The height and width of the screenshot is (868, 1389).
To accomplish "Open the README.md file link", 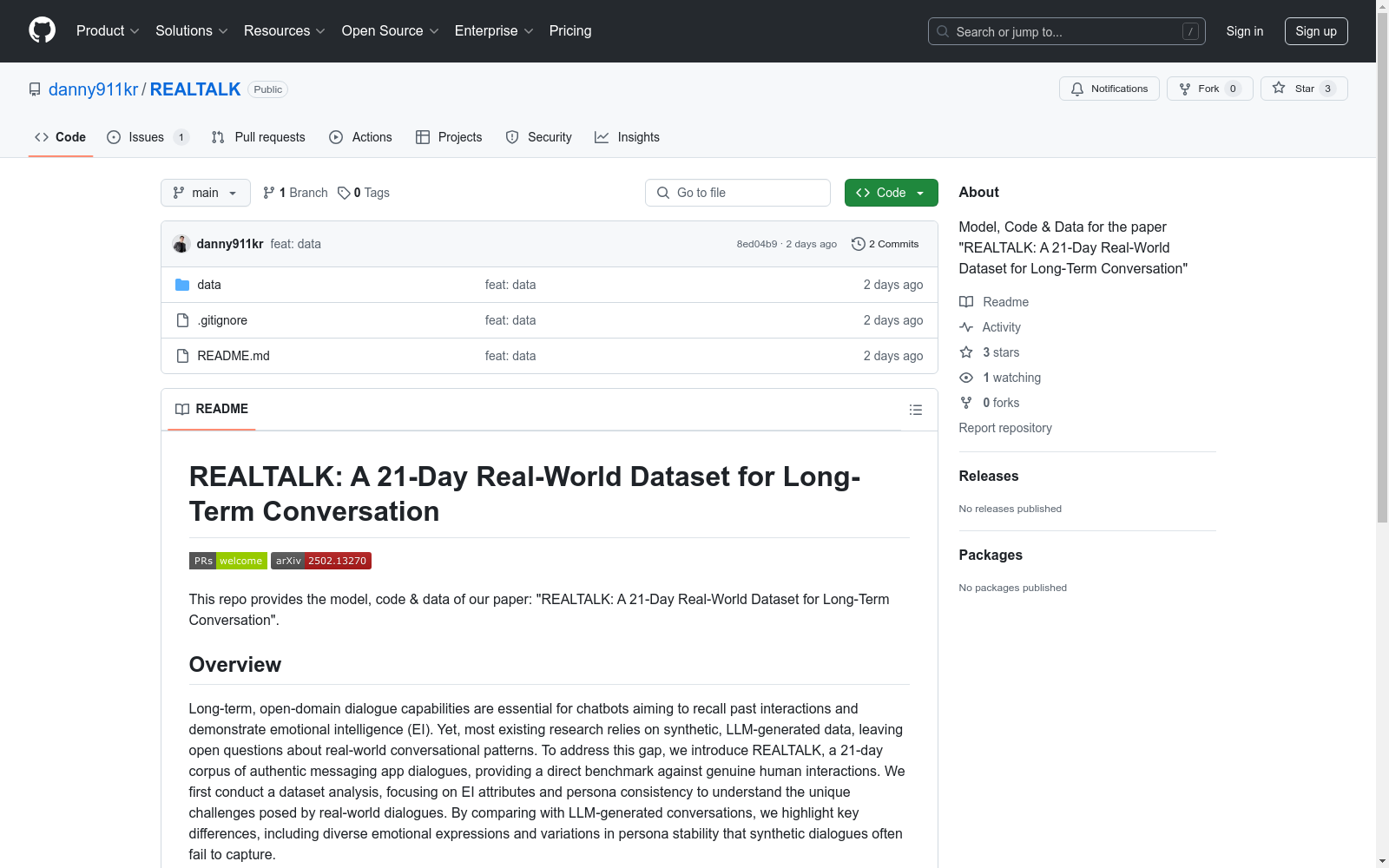I will pos(234,356).
